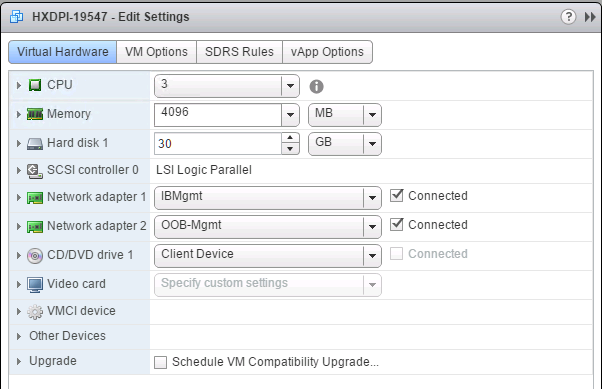This screenshot has width=602, height=389.
Task: Switch to the VM Options tab
Action: coord(156,52)
